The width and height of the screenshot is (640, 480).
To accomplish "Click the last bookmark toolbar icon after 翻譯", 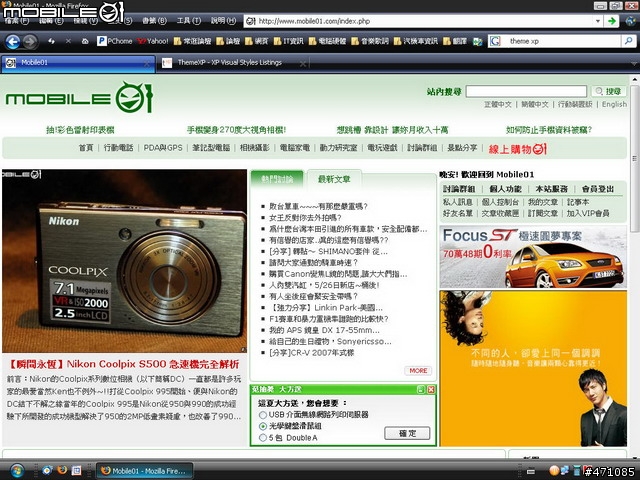I will (x=477, y=41).
